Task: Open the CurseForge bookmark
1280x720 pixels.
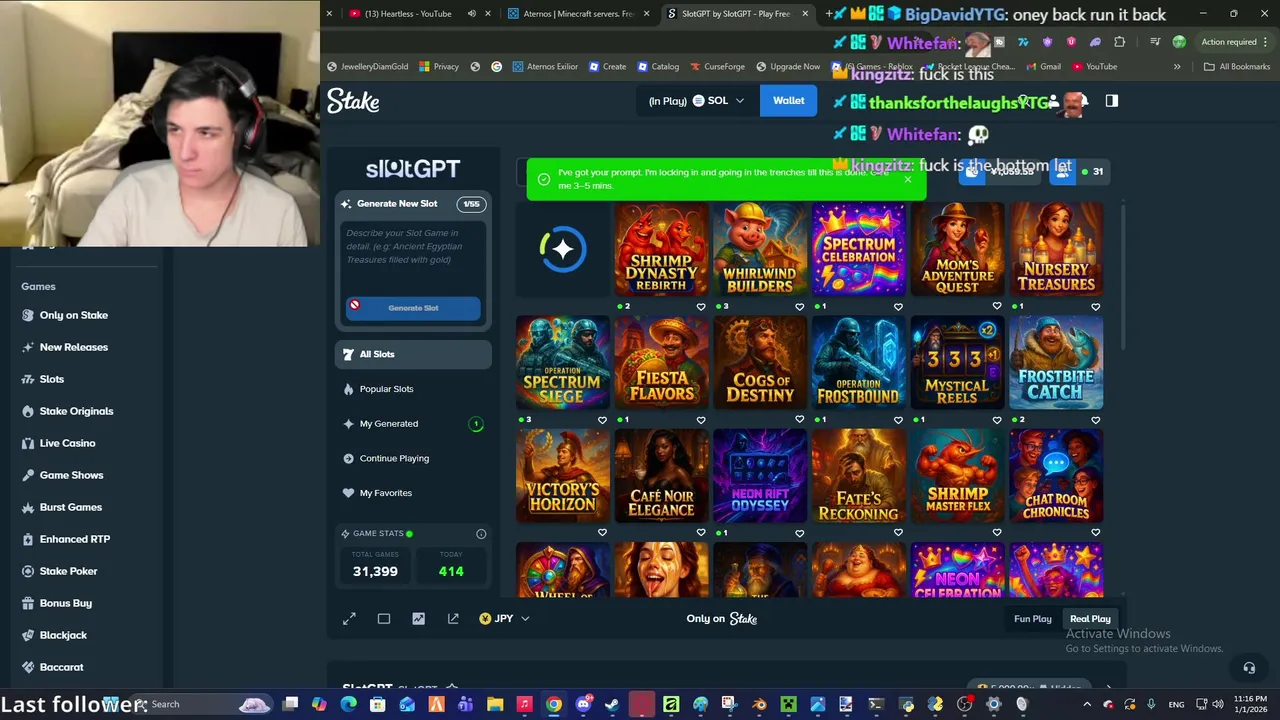Action: 717,67
